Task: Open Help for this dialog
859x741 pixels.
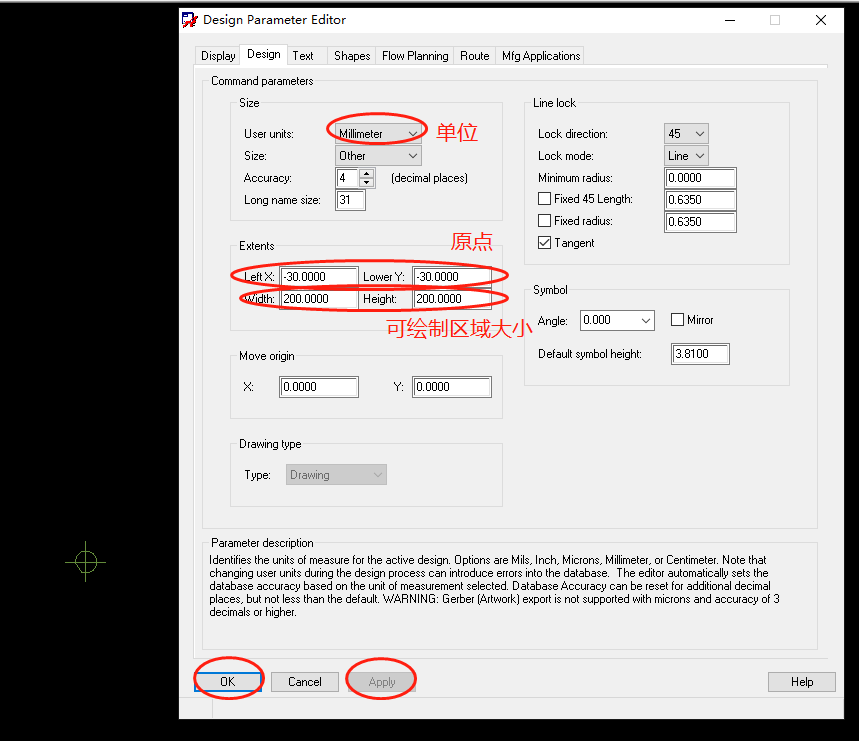Action: pyautogui.click(x=801, y=682)
